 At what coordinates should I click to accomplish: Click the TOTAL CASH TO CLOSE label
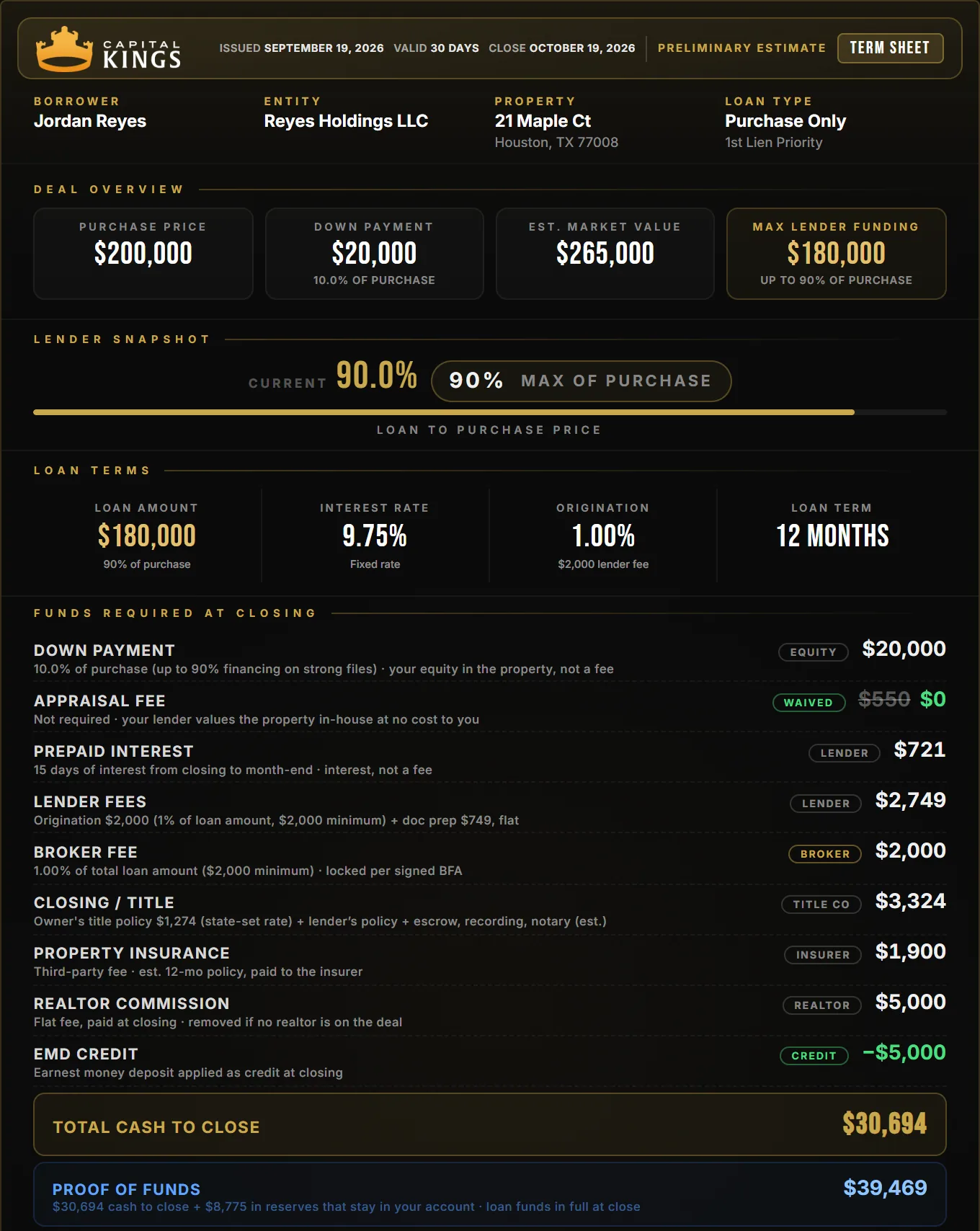pyautogui.click(x=156, y=1127)
